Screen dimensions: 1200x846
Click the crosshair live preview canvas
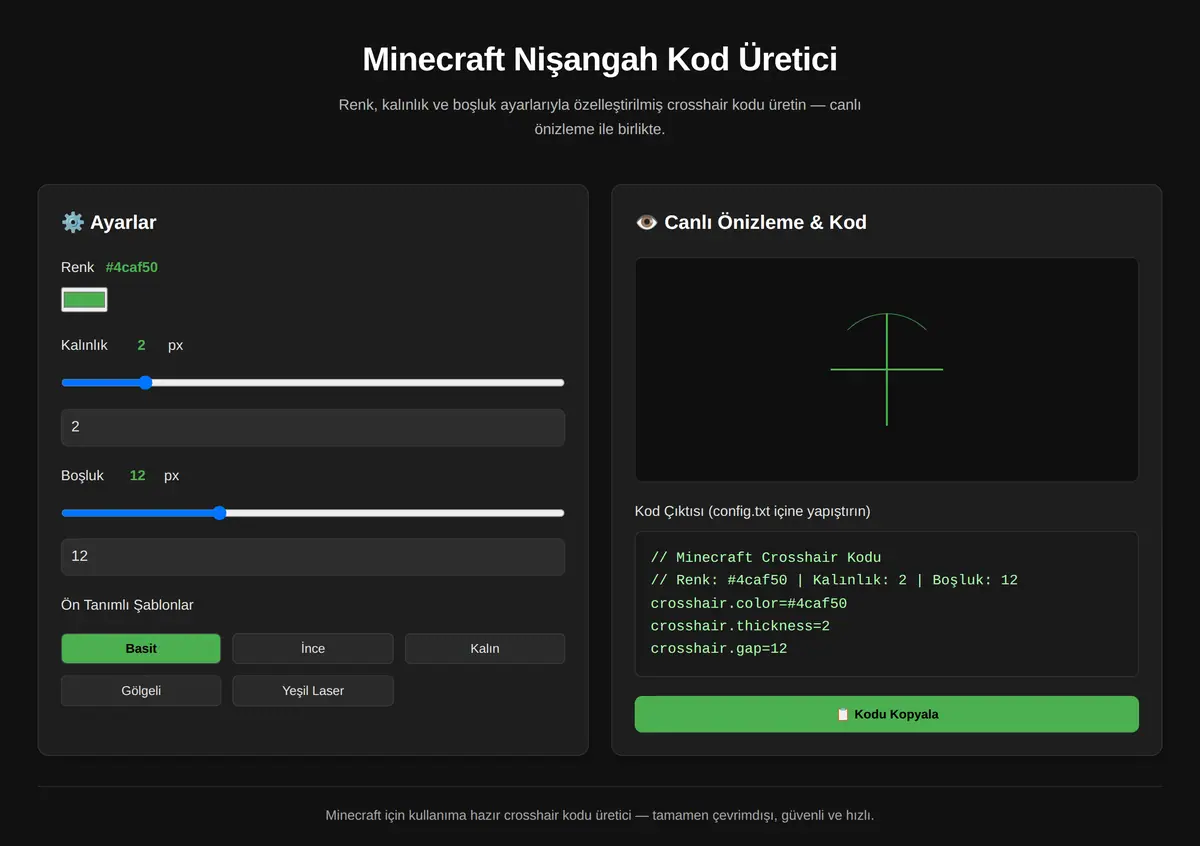(x=886, y=369)
